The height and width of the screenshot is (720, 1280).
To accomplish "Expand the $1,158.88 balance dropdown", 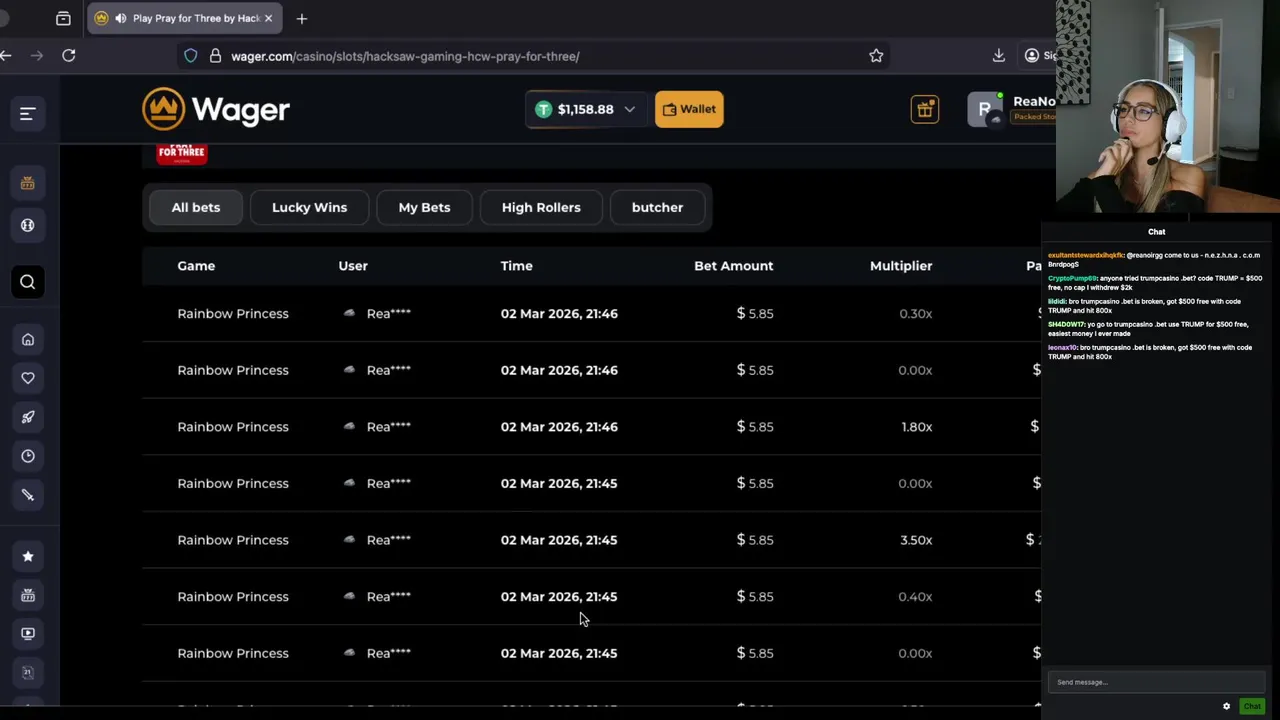I will pyautogui.click(x=629, y=109).
